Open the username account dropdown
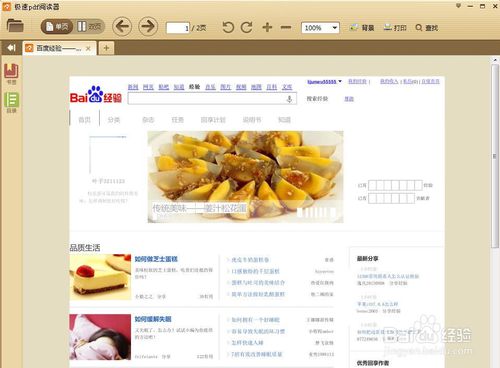 coord(324,81)
